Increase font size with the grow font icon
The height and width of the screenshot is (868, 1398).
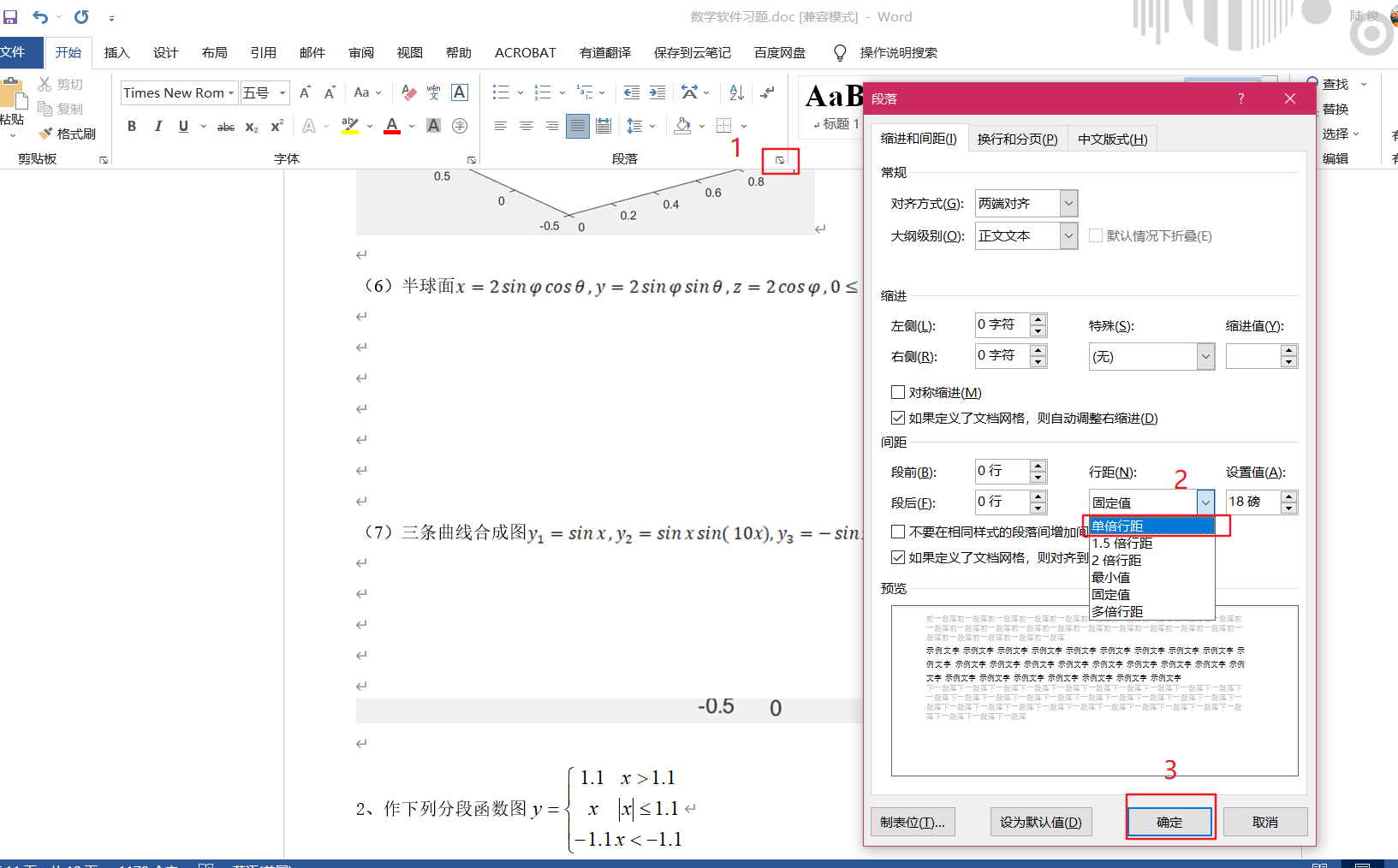click(x=305, y=92)
